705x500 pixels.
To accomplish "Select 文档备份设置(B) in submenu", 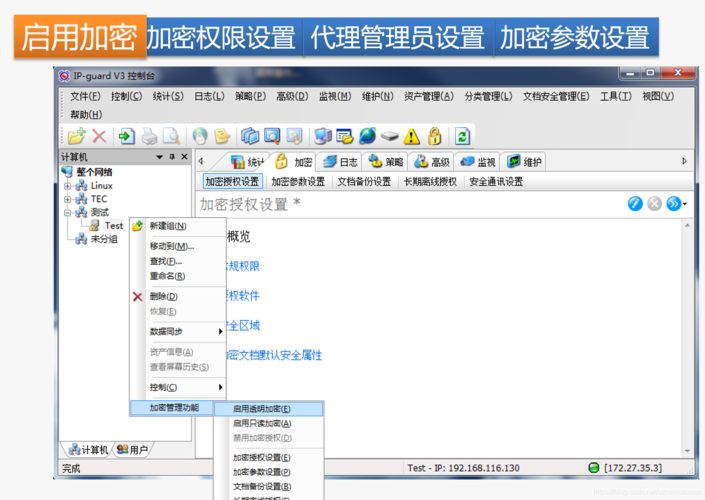I will pos(268,486).
